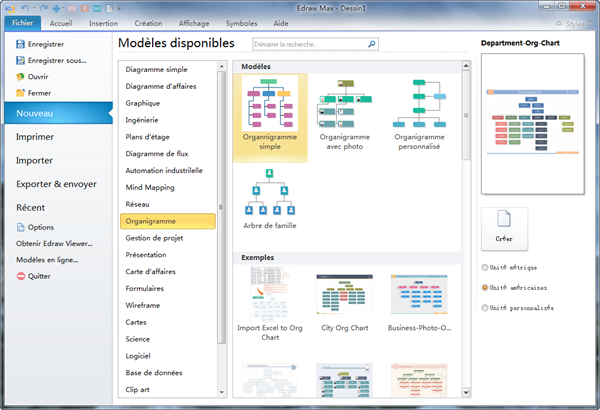Choose Diagramme de flux category
The image size is (600, 410).
point(168,154)
